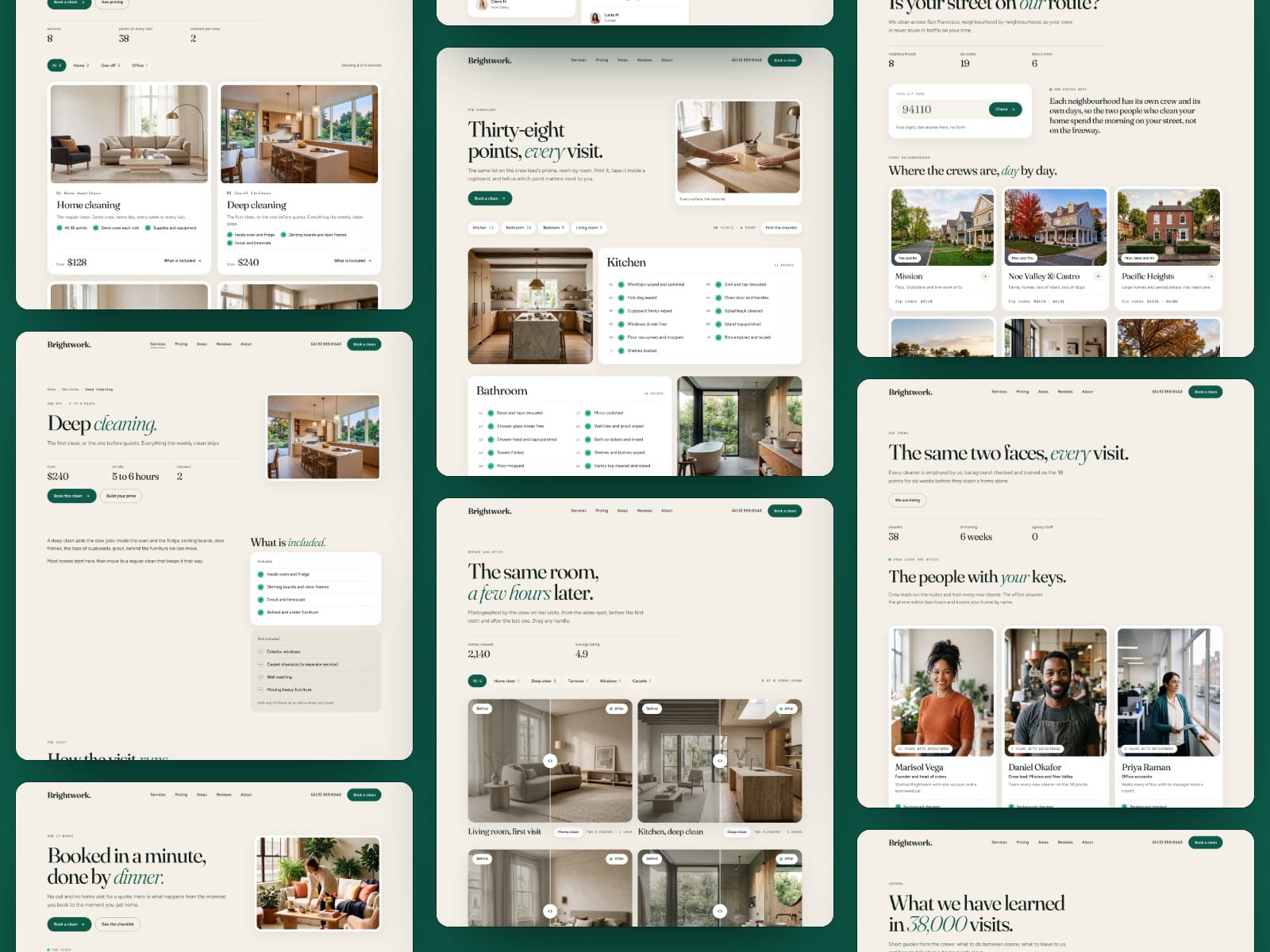
Task: Click the minus icon beside Exterior windows
Action: point(260,651)
